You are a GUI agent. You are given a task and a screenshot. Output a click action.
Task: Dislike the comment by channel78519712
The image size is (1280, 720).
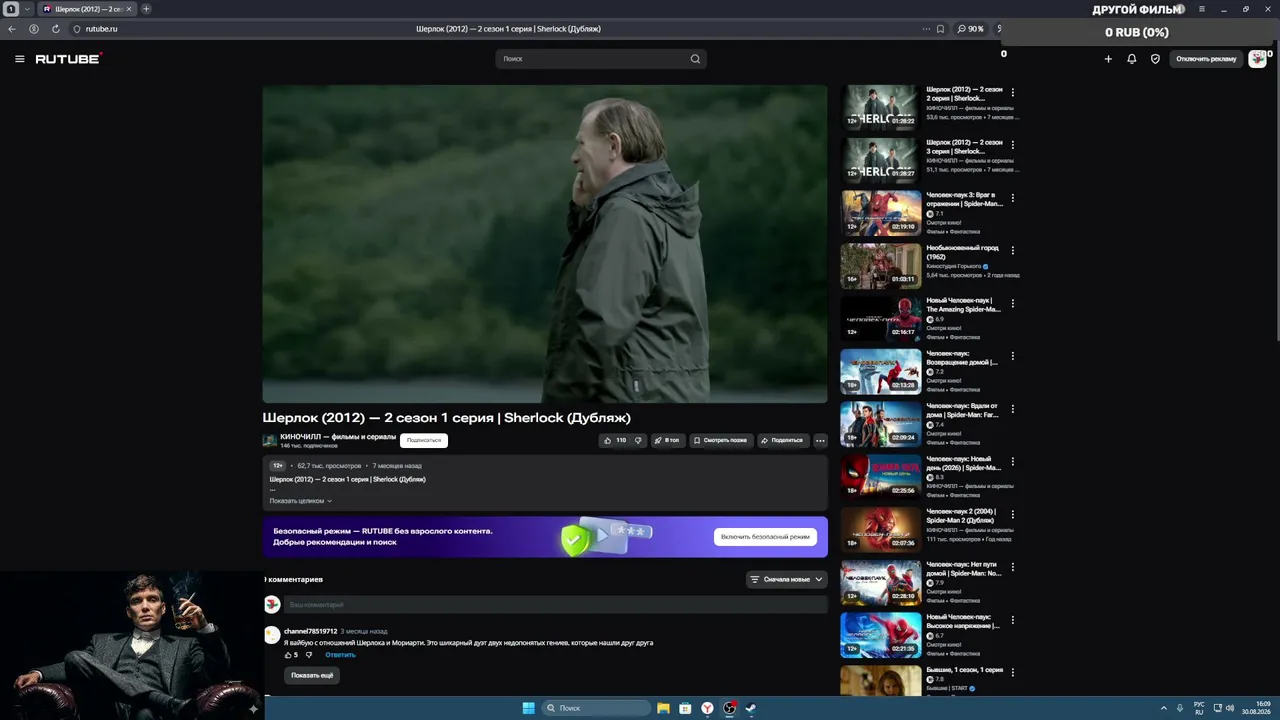click(309, 655)
